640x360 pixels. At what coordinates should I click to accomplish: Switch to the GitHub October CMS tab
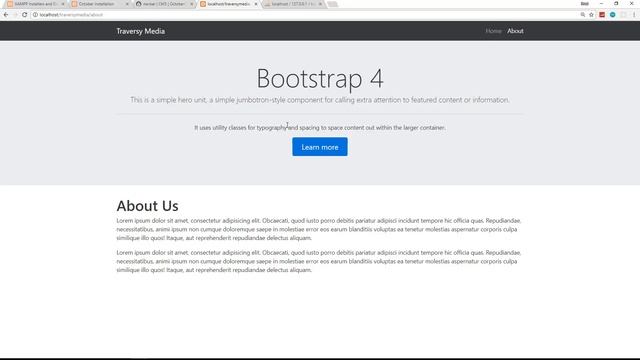[163, 4]
